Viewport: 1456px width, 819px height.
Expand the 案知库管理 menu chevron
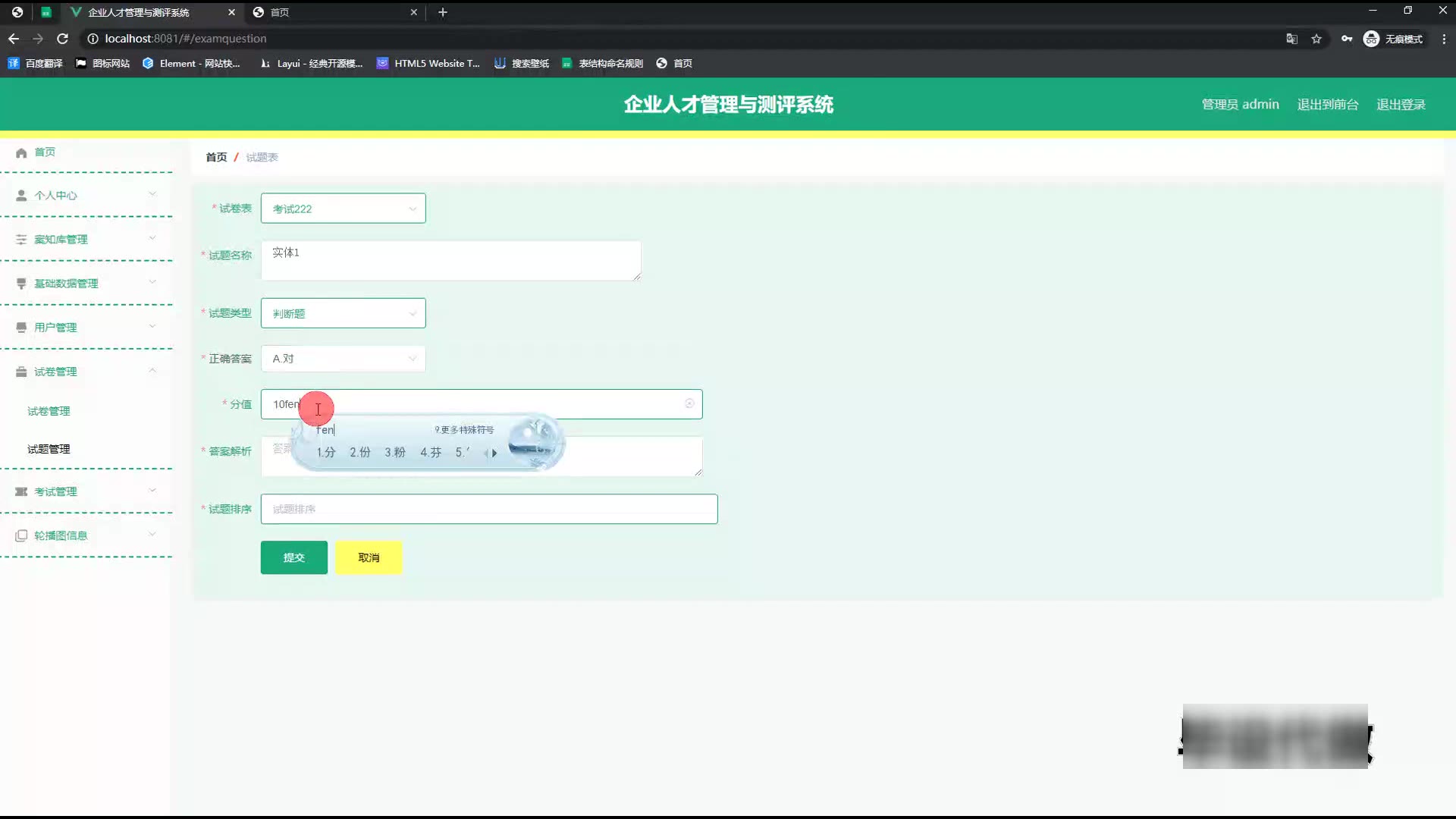152,238
